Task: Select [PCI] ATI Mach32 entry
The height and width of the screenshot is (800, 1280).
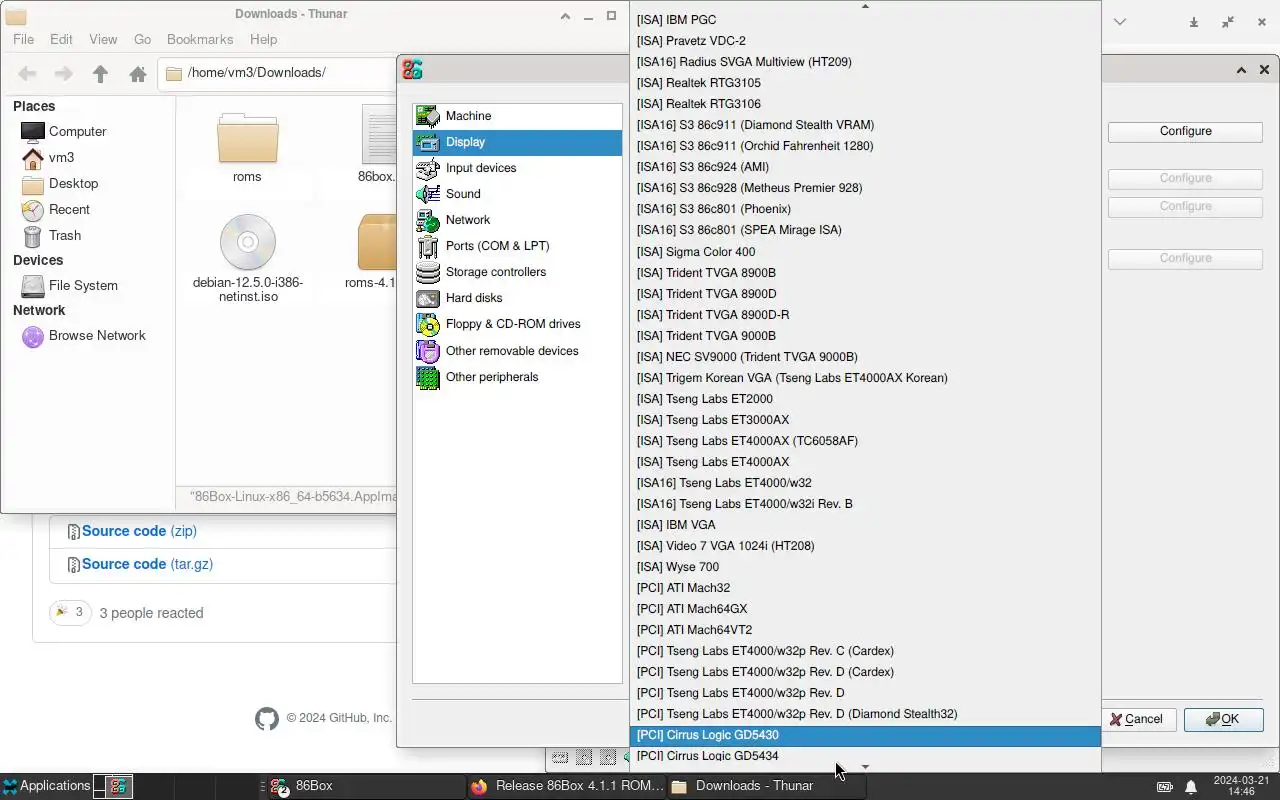Action: (x=865, y=588)
